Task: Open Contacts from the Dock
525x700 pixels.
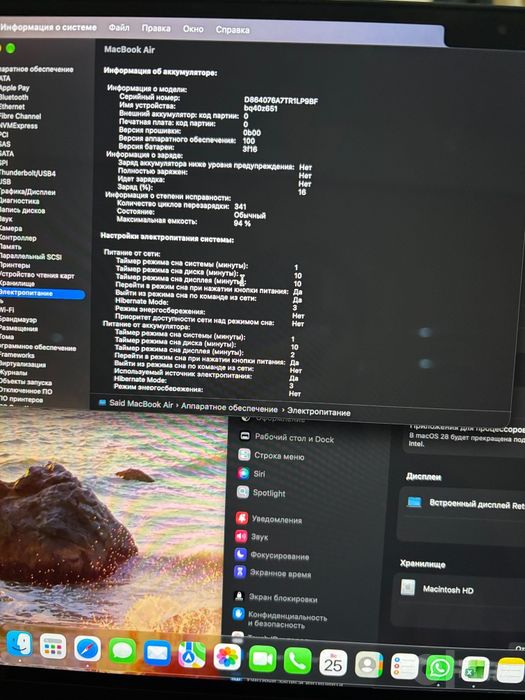Action: [369, 665]
